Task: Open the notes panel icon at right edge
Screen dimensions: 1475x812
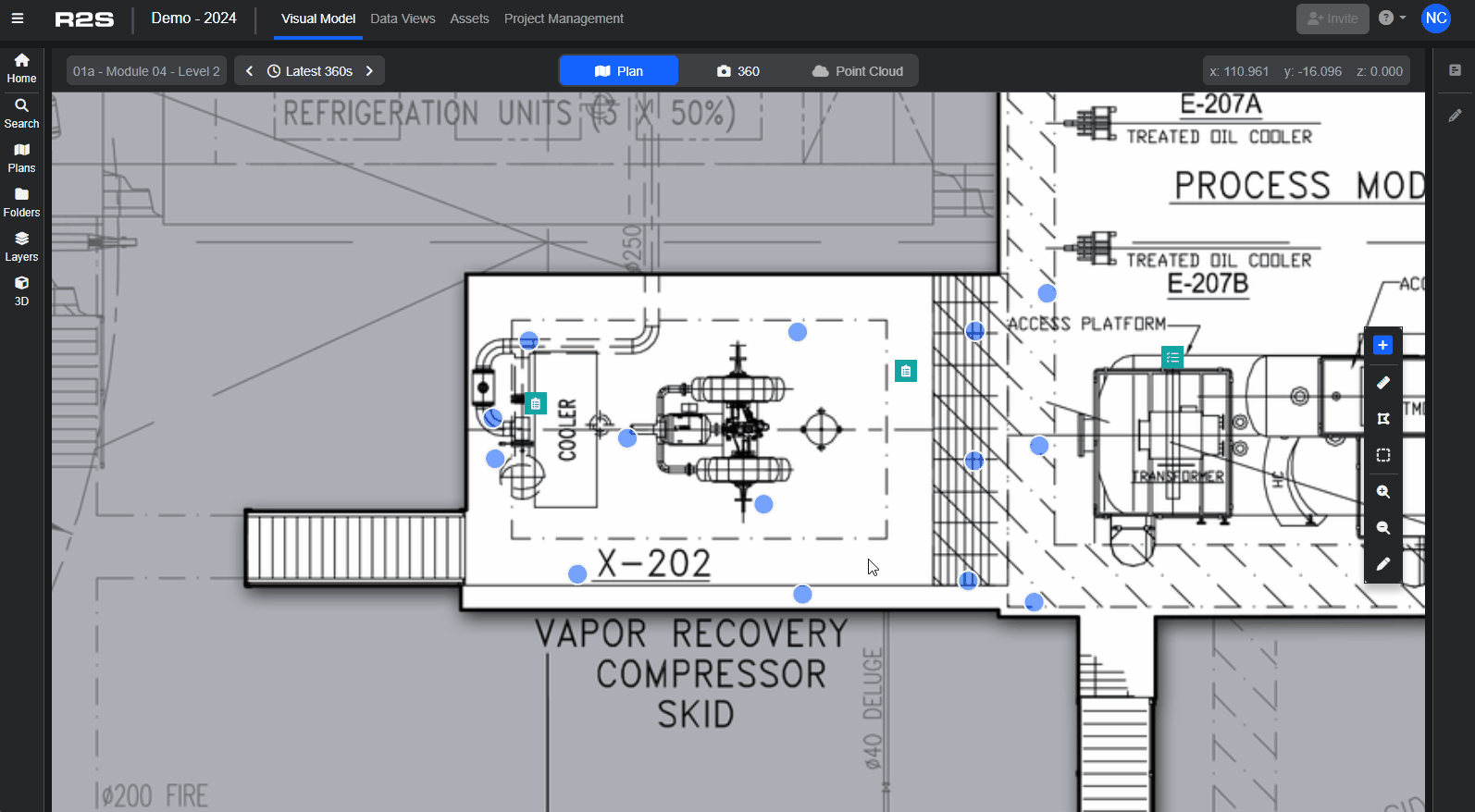Action: click(1455, 70)
